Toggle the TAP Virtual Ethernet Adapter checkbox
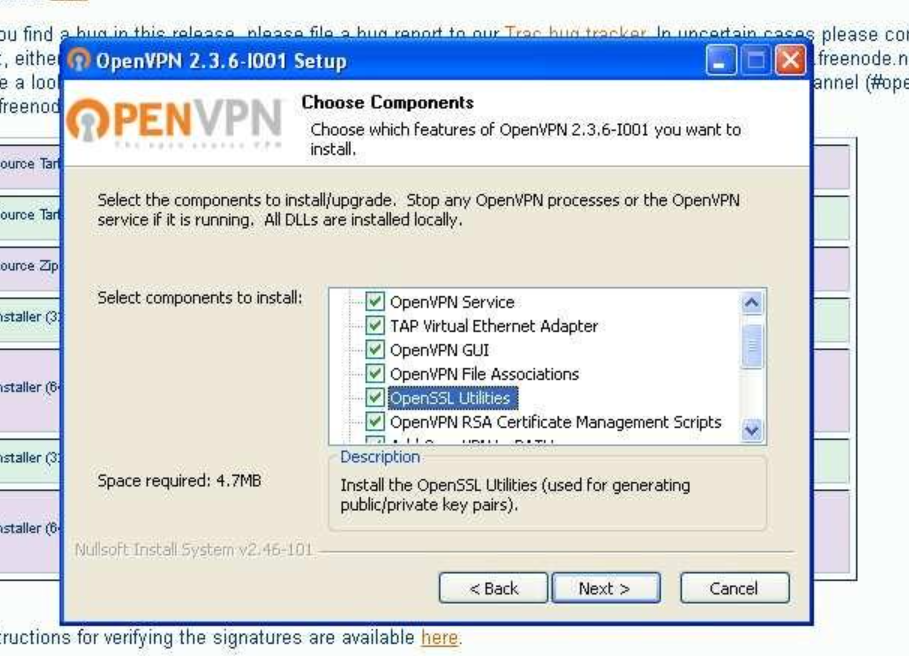Image resolution: width=909 pixels, height=656 pixels. [x=375, y=326]
